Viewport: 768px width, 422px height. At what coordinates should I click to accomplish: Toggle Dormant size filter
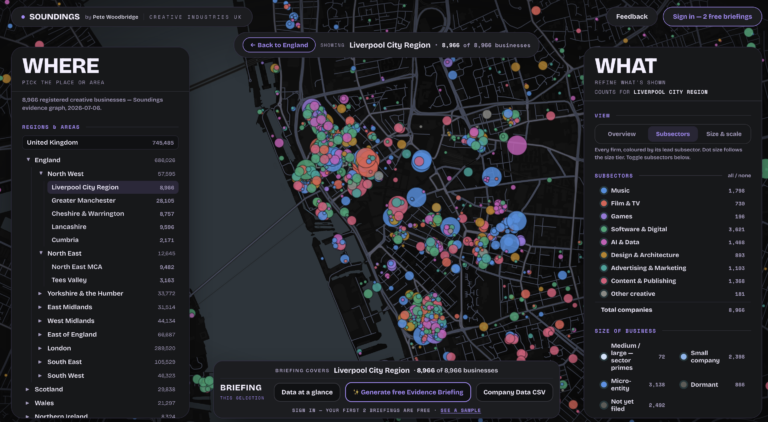tap(714, 384)
